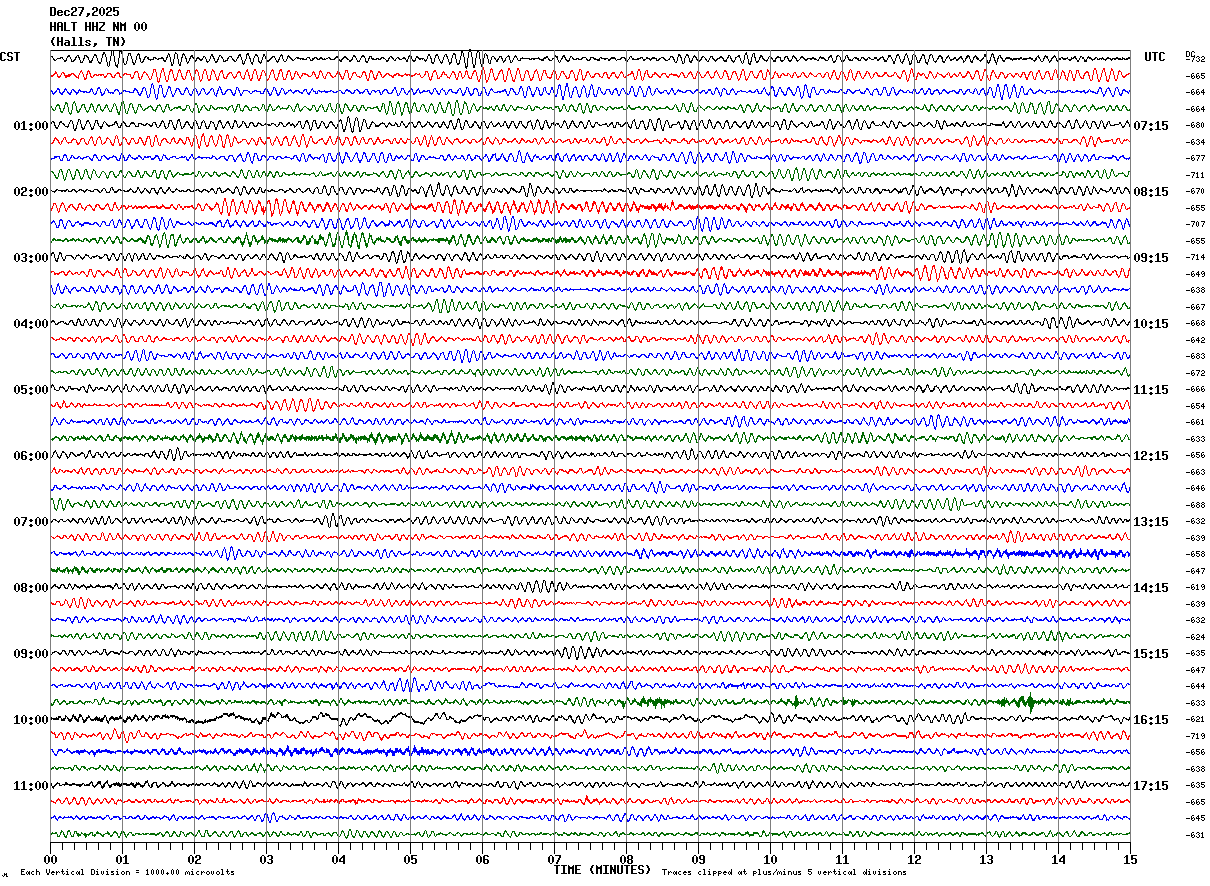The width and height of the screenshot is (1210, 886).
Task: Click the 09:15 UTC time label
Action: pos(1151,258)
